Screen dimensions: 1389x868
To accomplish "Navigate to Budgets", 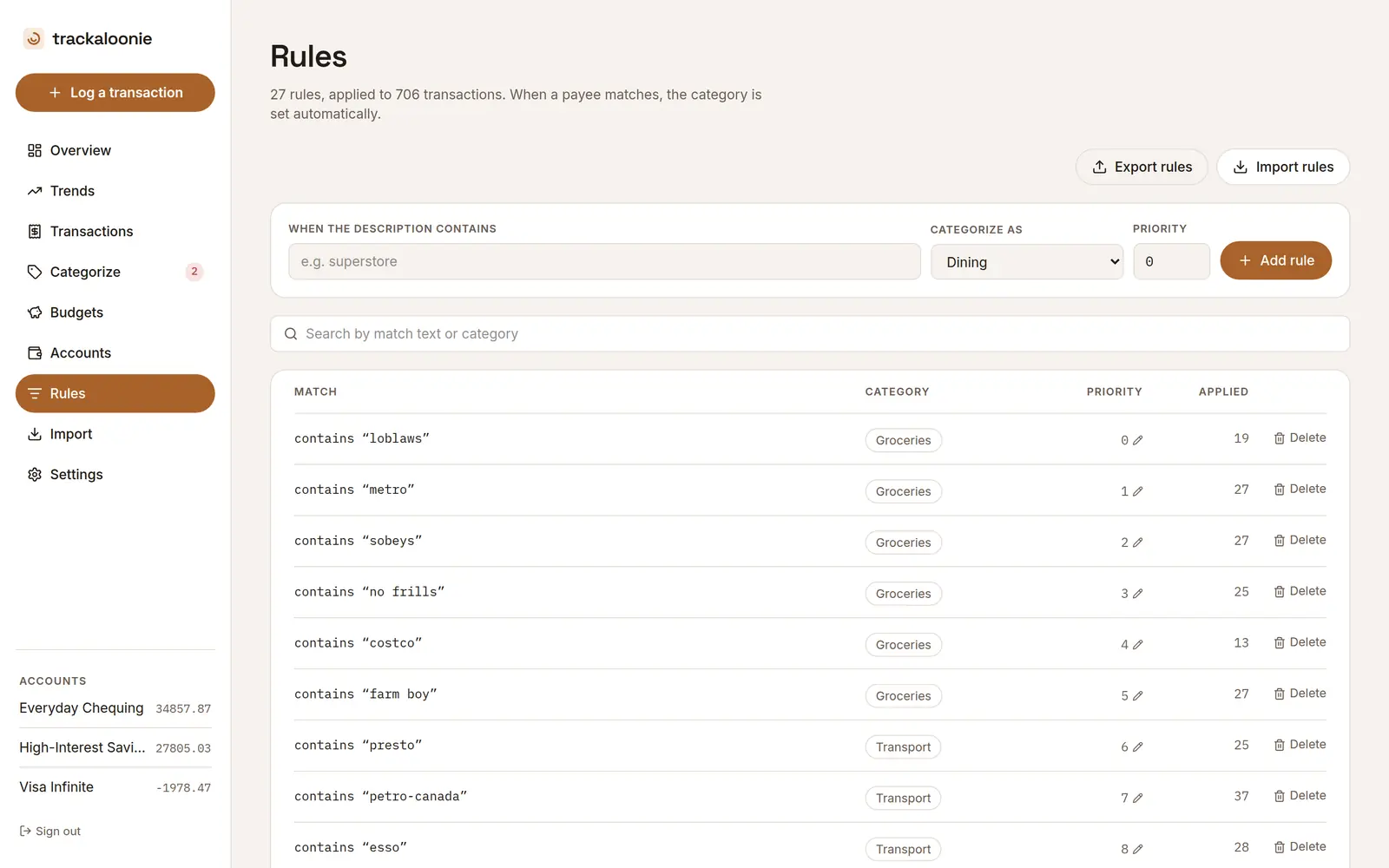I will point(115,312).
